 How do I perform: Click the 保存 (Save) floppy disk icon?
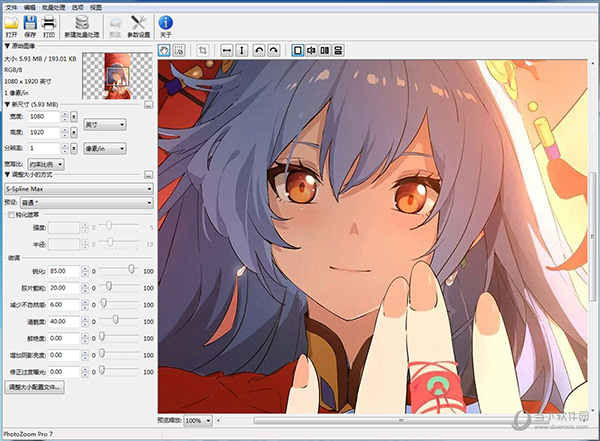[30, 23]
